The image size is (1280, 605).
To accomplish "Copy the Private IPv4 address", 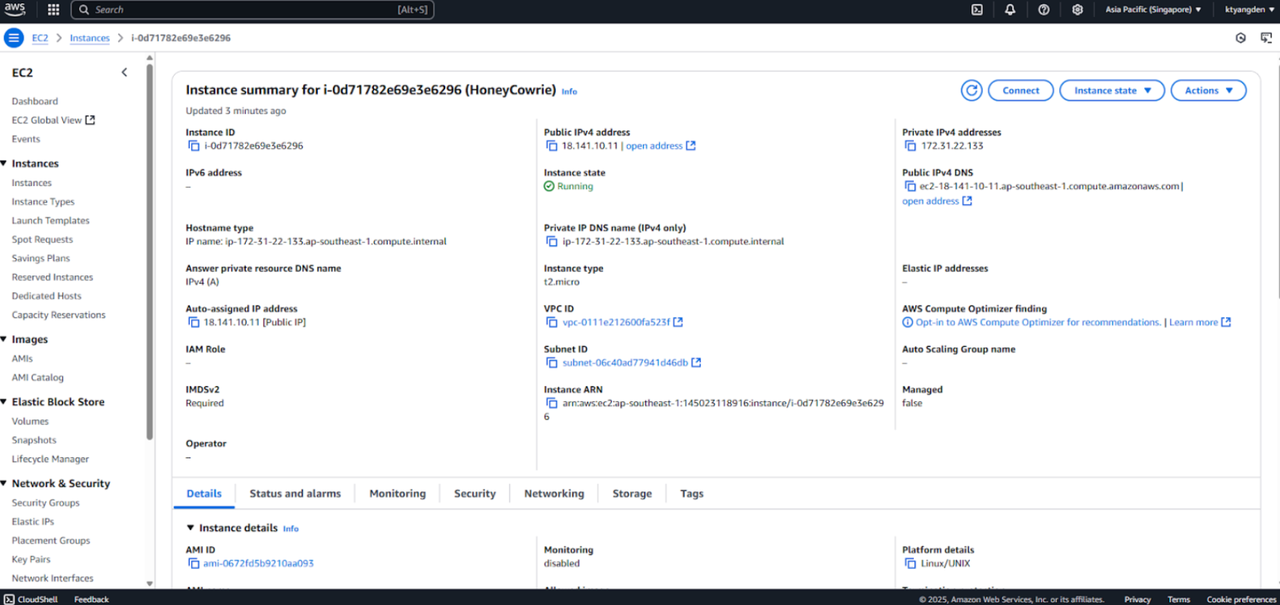I will (x=910, y=146).
